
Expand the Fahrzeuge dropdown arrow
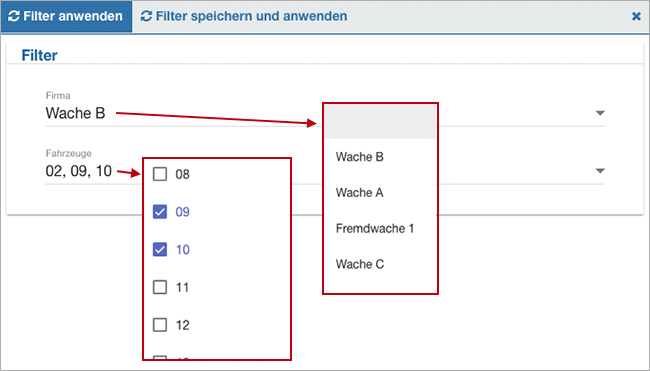(600, 171)
